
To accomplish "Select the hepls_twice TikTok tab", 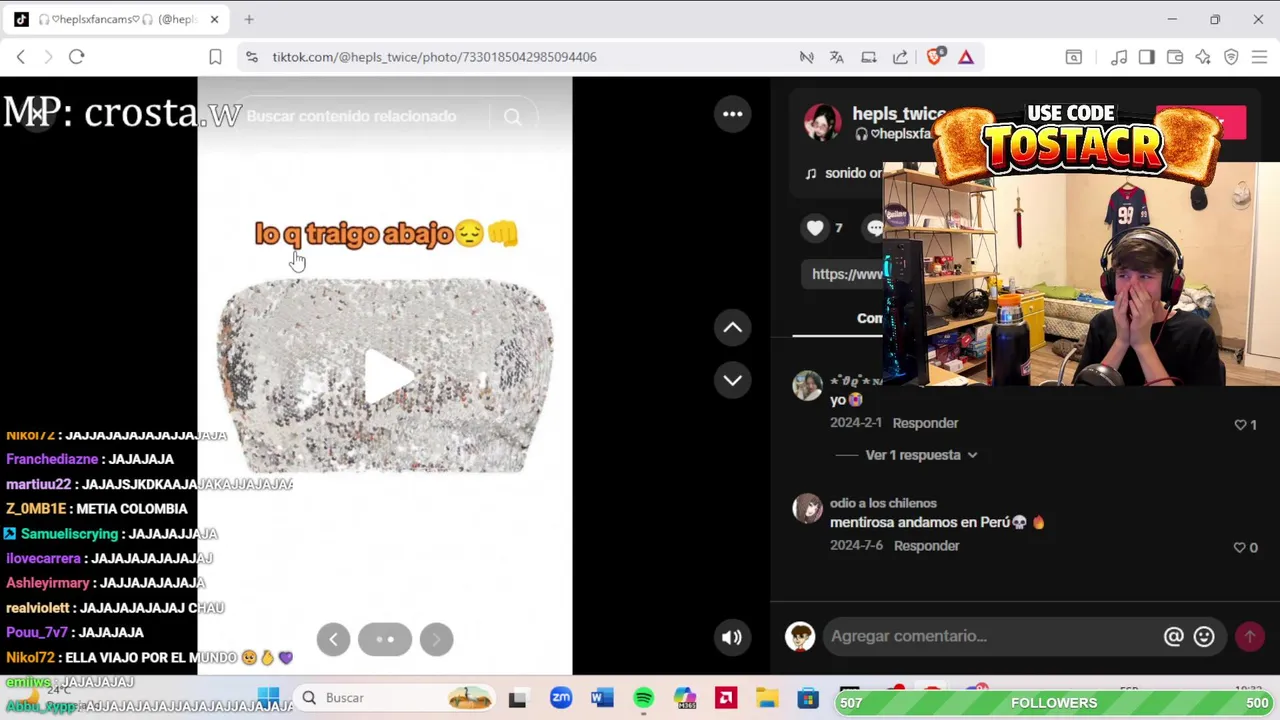I will pos(115,19).
